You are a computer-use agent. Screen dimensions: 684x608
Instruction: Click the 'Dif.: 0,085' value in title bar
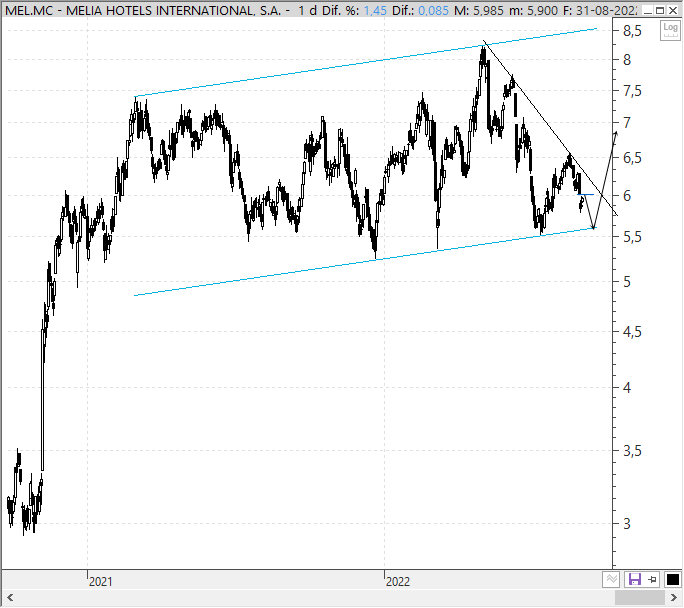[420, 10]
